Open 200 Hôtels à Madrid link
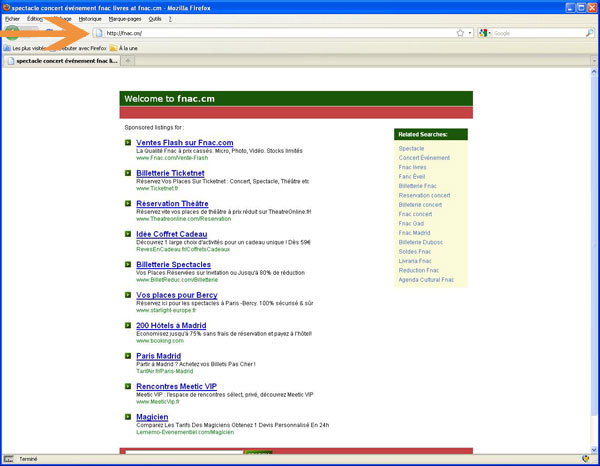Image resolution: width=600 pixels, height=466 pixels. click(171, 325)
